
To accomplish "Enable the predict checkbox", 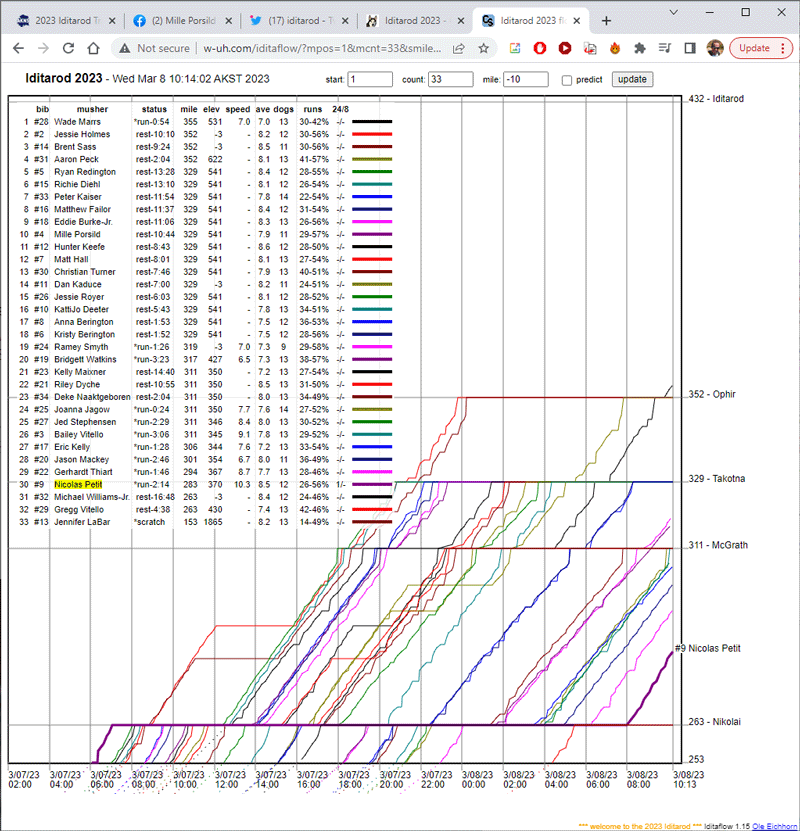I will coord(567,80).
